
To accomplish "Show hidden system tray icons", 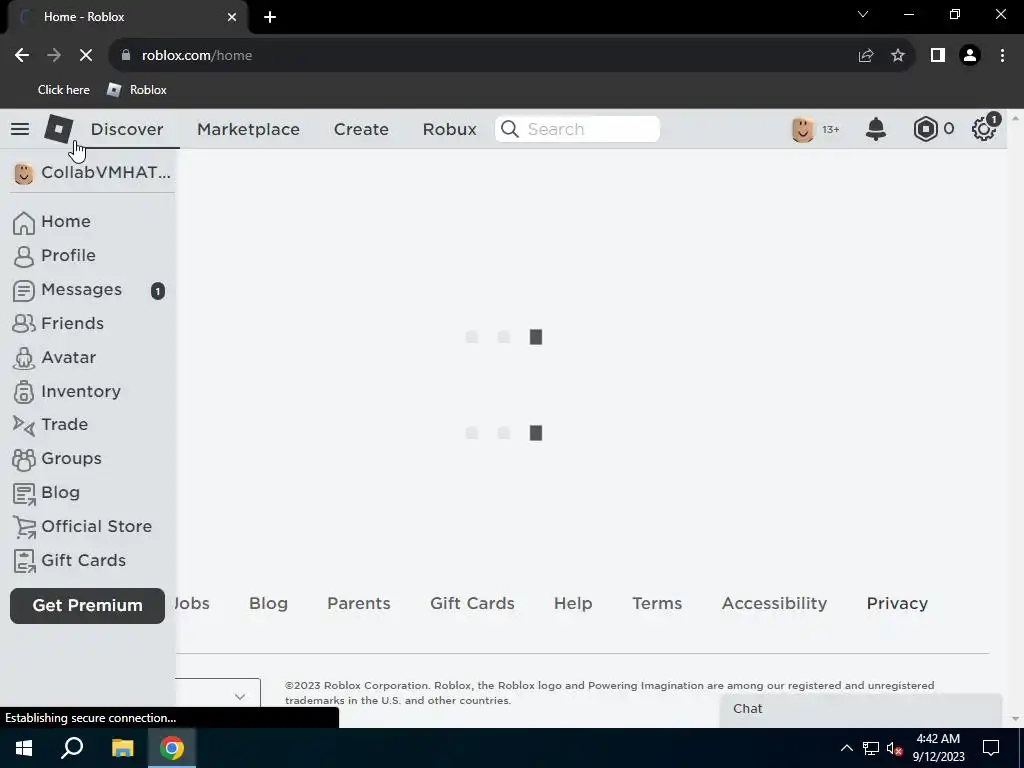I will click(x=846, y=748).
